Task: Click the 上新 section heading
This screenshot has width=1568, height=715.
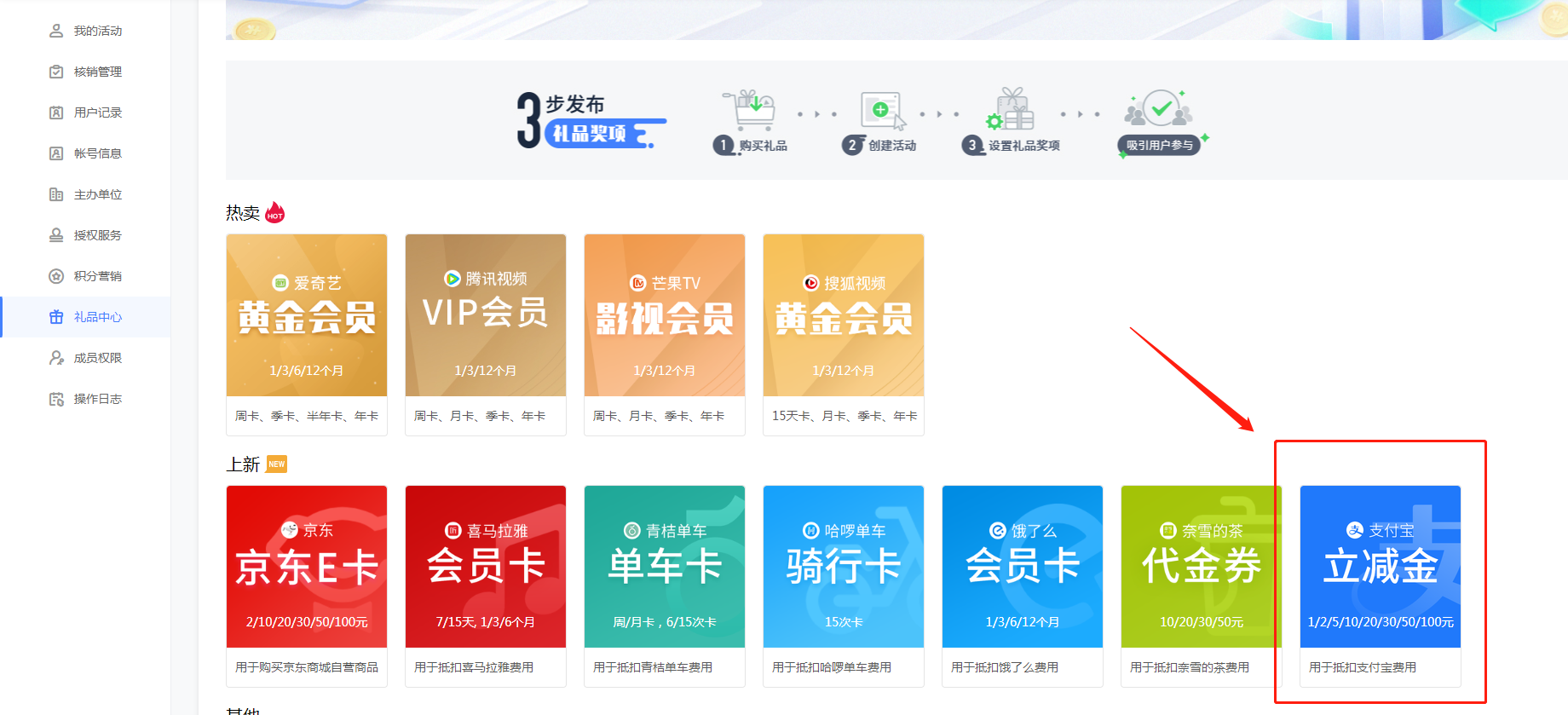Action: point(243,464)
